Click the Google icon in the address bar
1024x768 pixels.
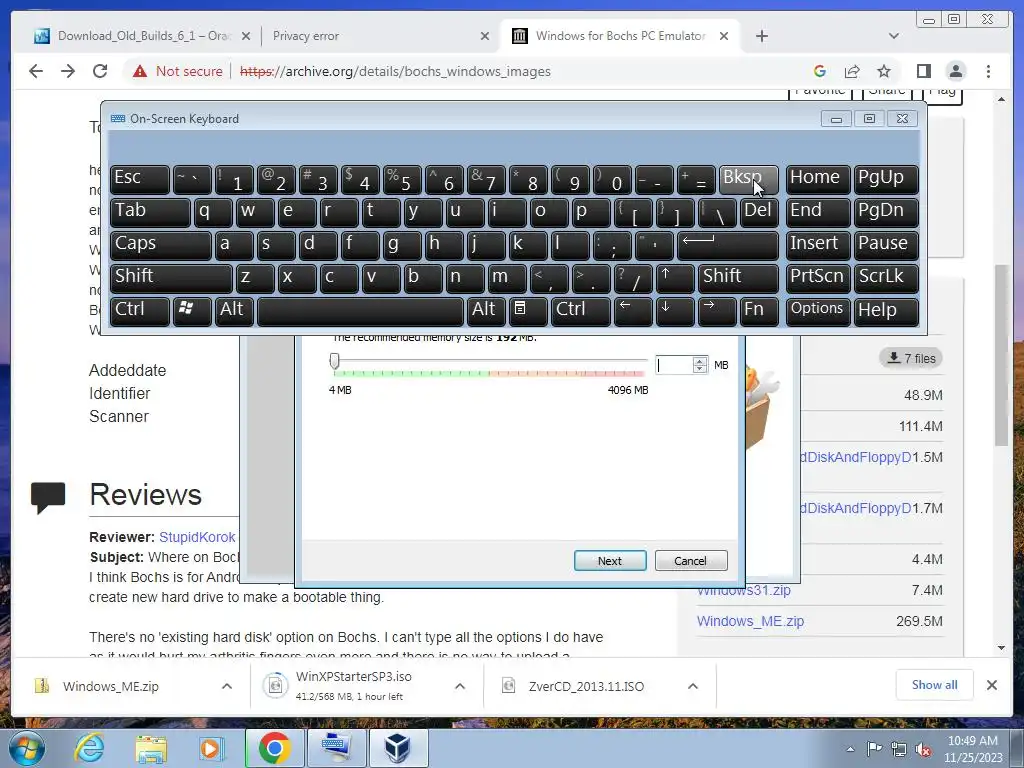[820, 71]
